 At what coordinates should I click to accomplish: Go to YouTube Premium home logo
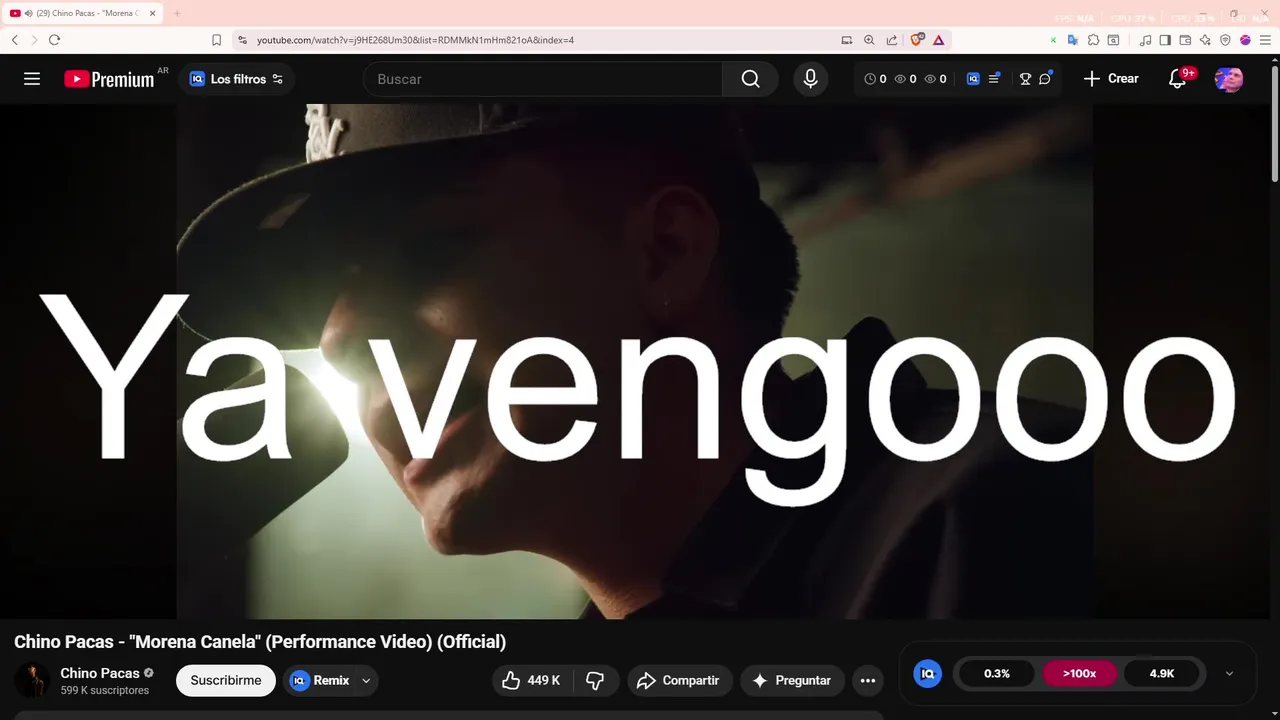(109, 79)
